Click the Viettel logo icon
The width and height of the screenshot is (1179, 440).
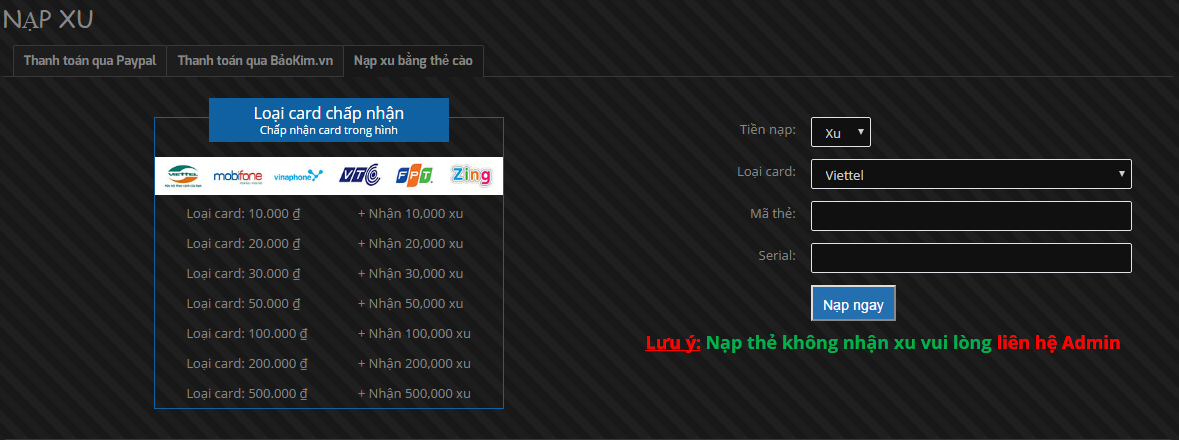(x=183, y=176)
